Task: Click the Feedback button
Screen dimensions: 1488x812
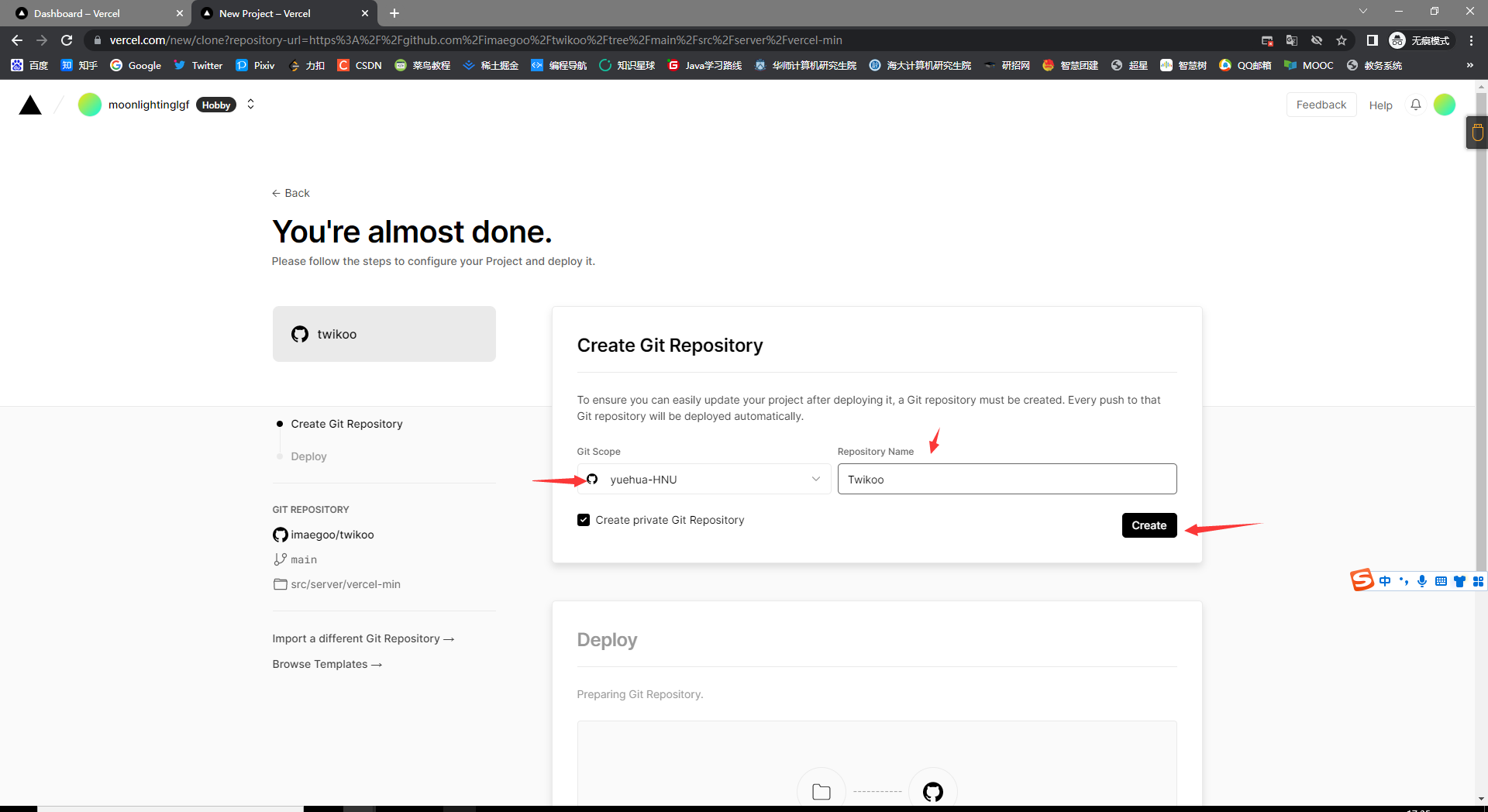Action: pos(1321,105)
